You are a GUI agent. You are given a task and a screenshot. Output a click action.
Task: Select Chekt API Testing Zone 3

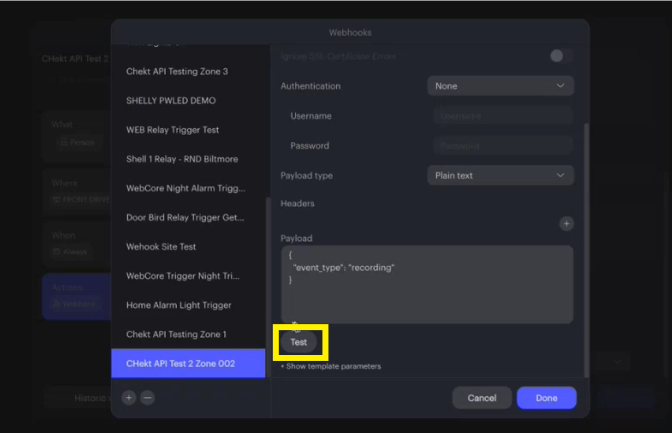click(x=177, y=72)
